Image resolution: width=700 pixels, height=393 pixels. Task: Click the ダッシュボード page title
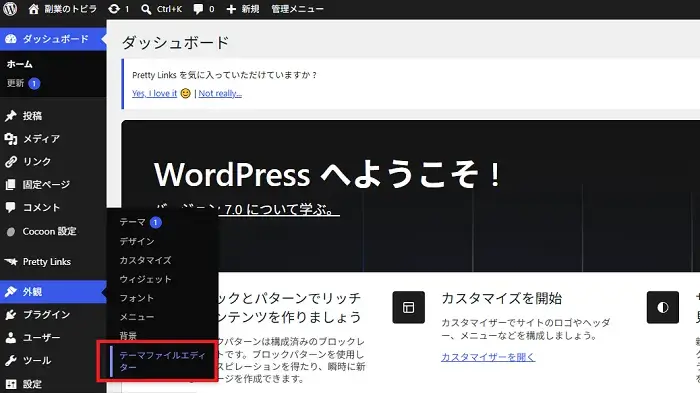tap(175, 43)
